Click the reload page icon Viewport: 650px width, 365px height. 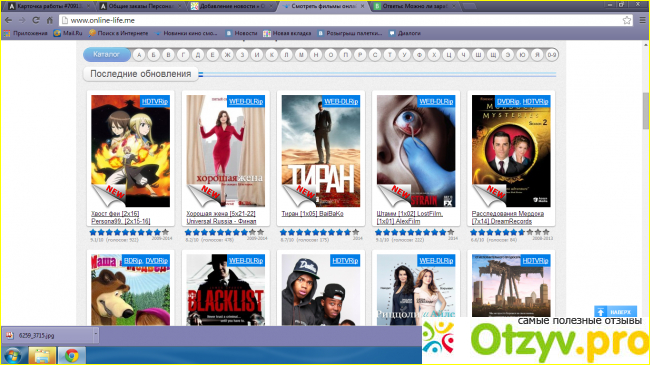coord(36,20)
